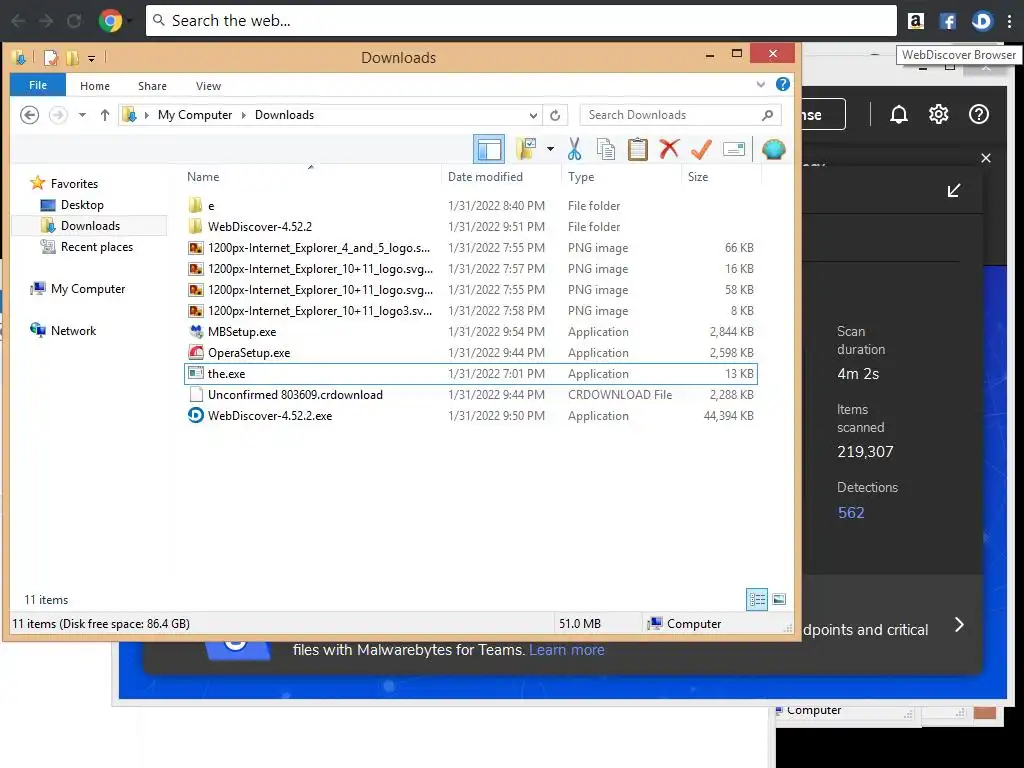The image size is (1024, 768).
Task: Open the Share ribbon tab
Action: [x=152, y=86]
